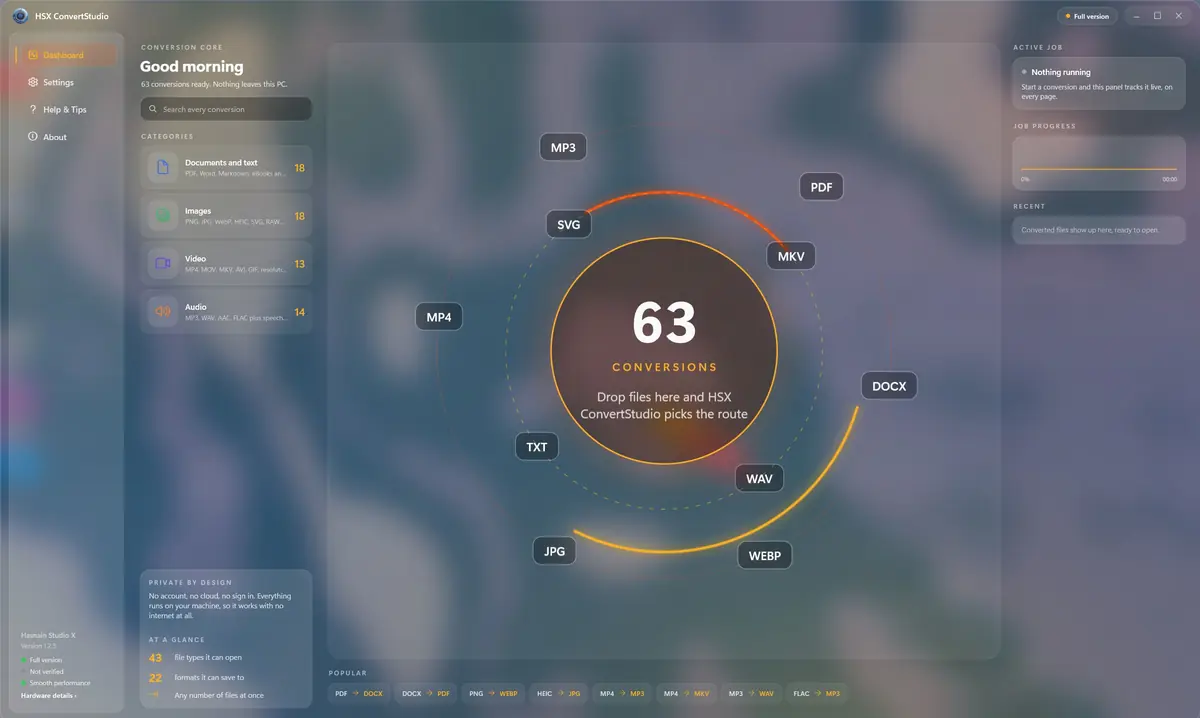Choose popular PDF to DOCX conversion

tap(360, 693)
